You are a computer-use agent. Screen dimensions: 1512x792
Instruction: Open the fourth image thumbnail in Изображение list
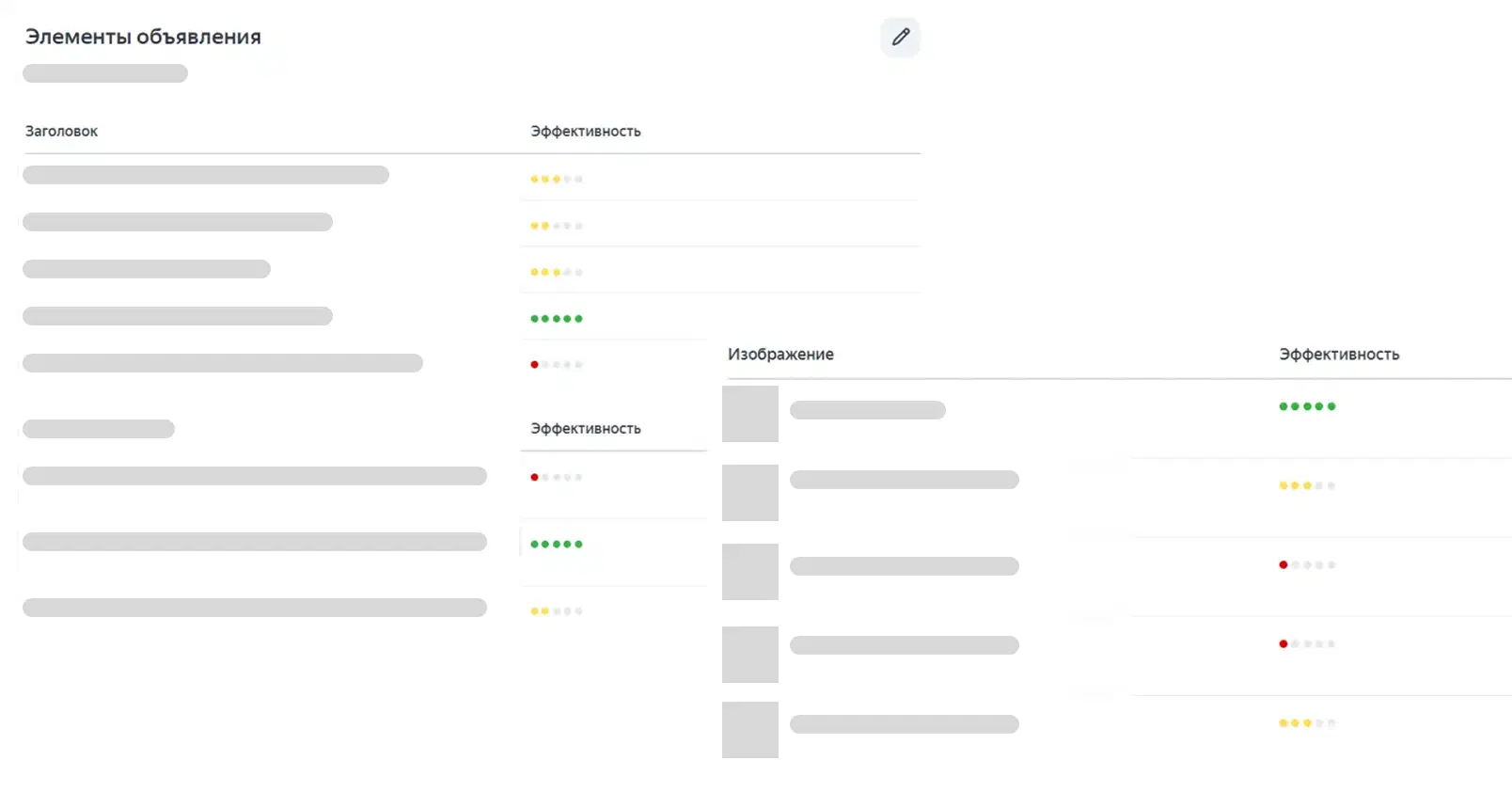click(x=750, y=655)
